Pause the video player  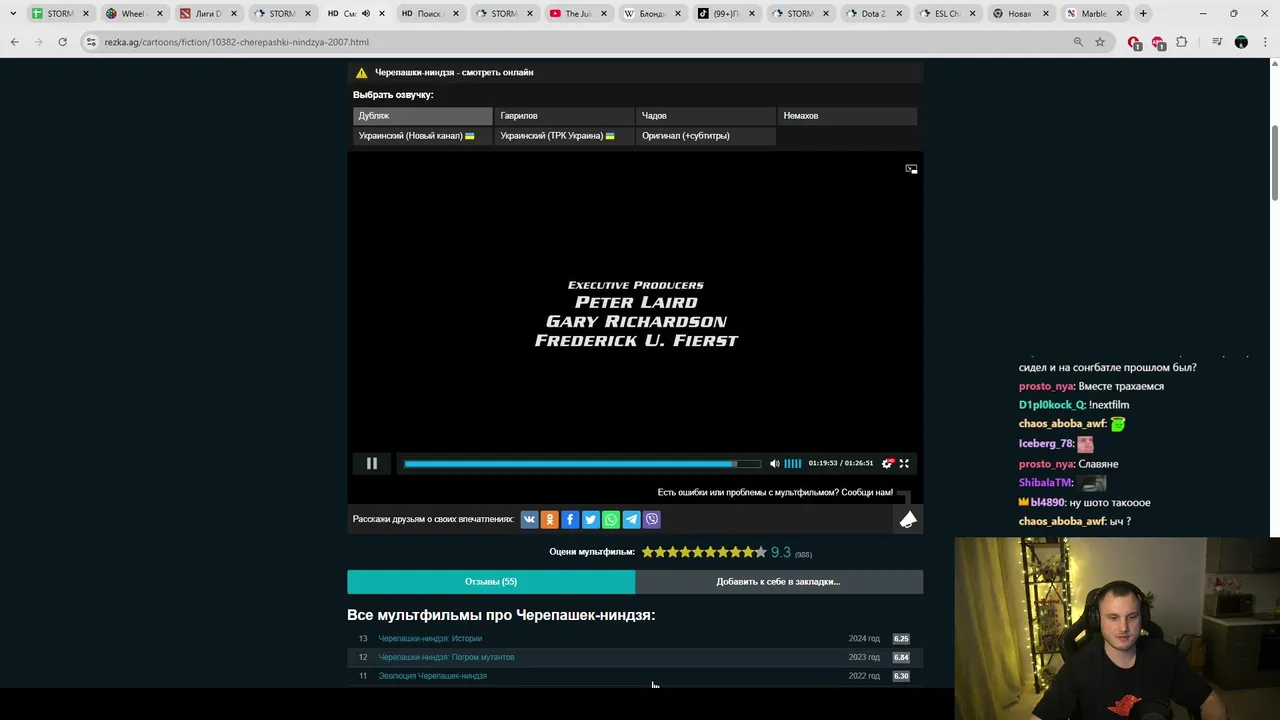click(x=372, y=463)
